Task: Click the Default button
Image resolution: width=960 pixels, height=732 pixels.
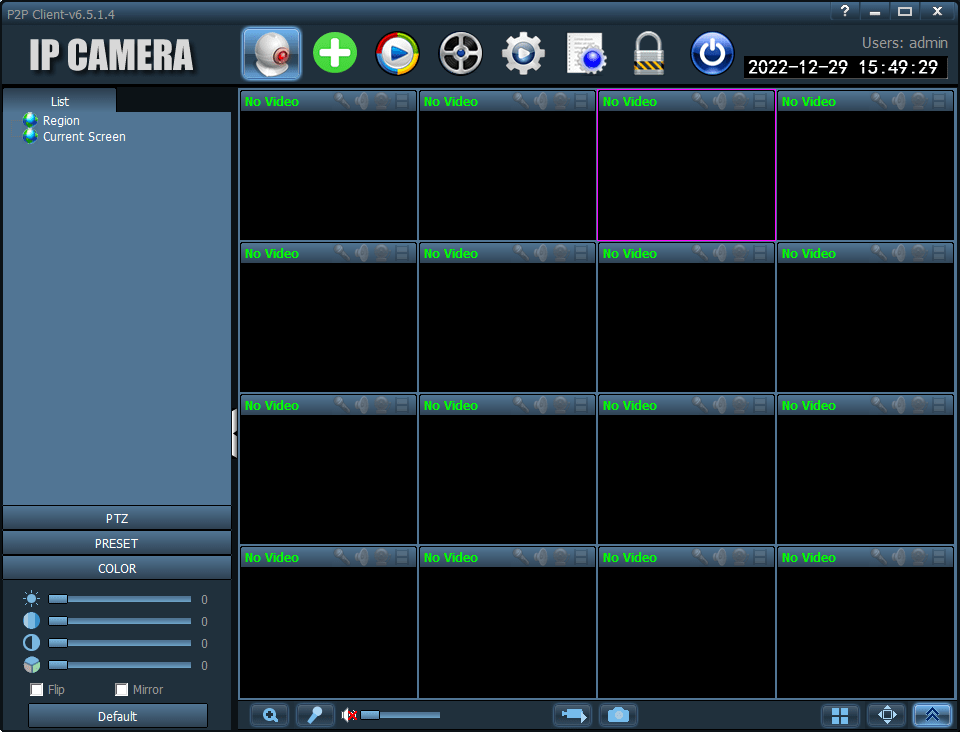Action: click(118, 716)
